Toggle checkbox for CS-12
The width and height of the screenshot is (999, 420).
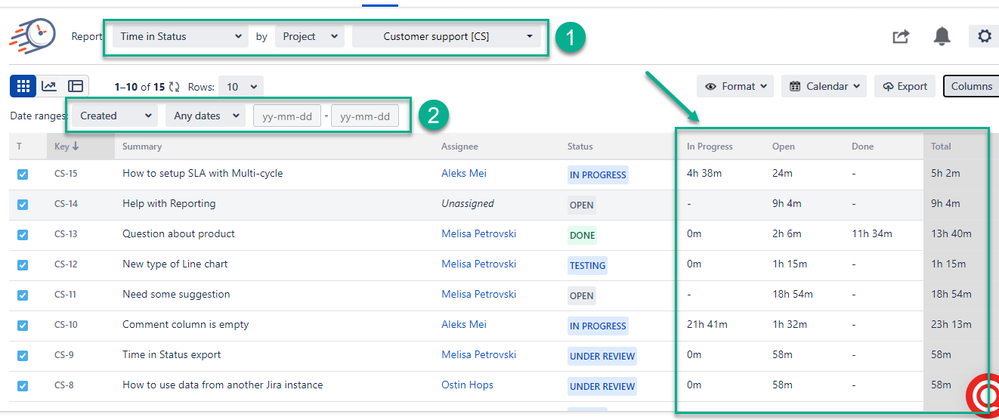(22, 264)
